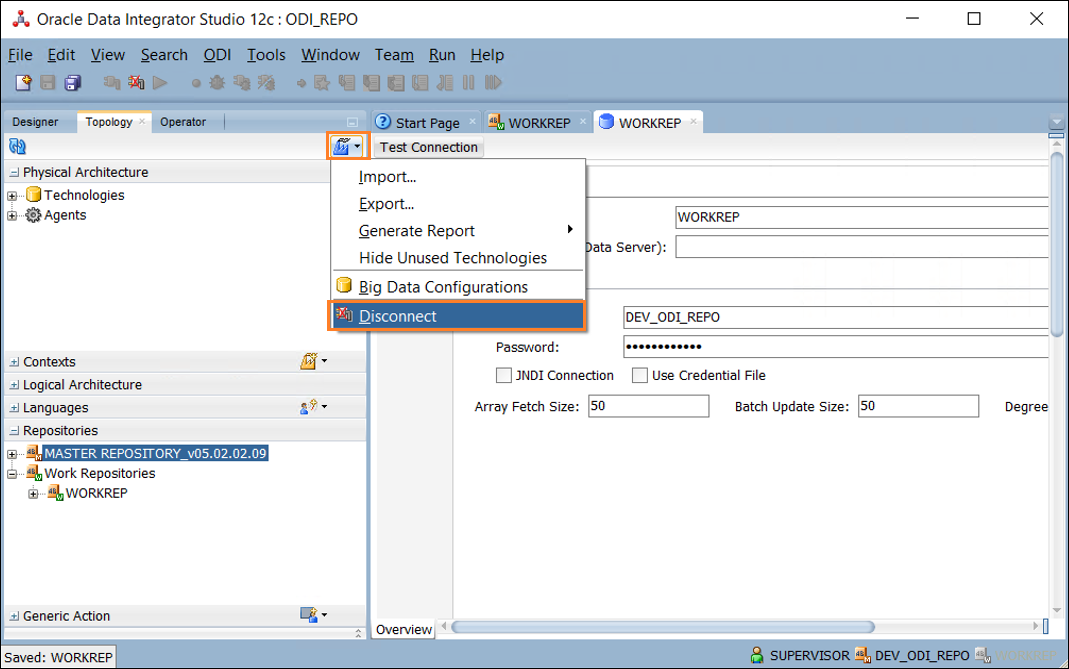Image resolution: width=1069 pixels, height=669 pixels.
Task: Expand the Technologies tree node
Action: [12, 195]
